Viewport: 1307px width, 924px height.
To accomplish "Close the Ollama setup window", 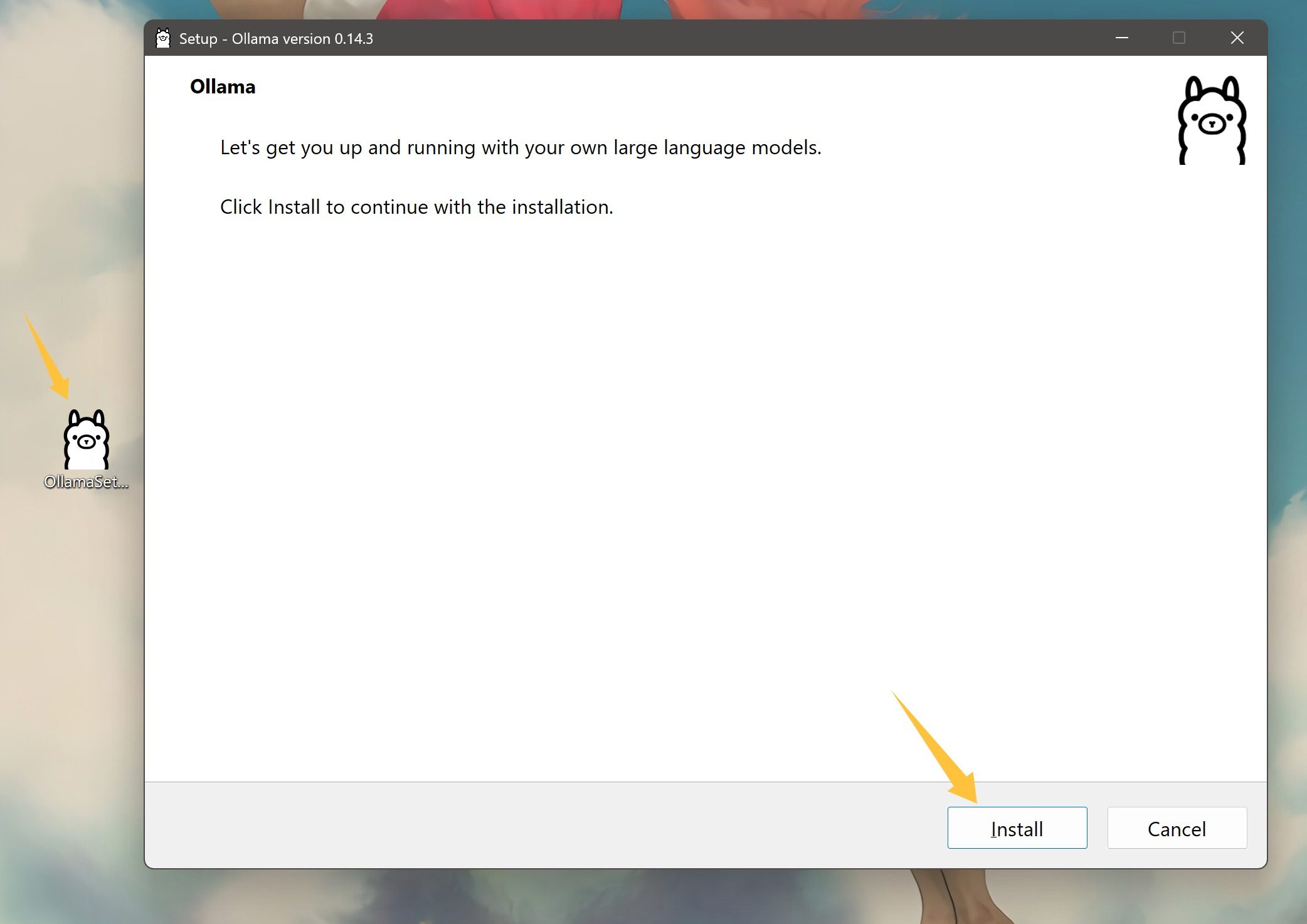I will (1237, 38).
